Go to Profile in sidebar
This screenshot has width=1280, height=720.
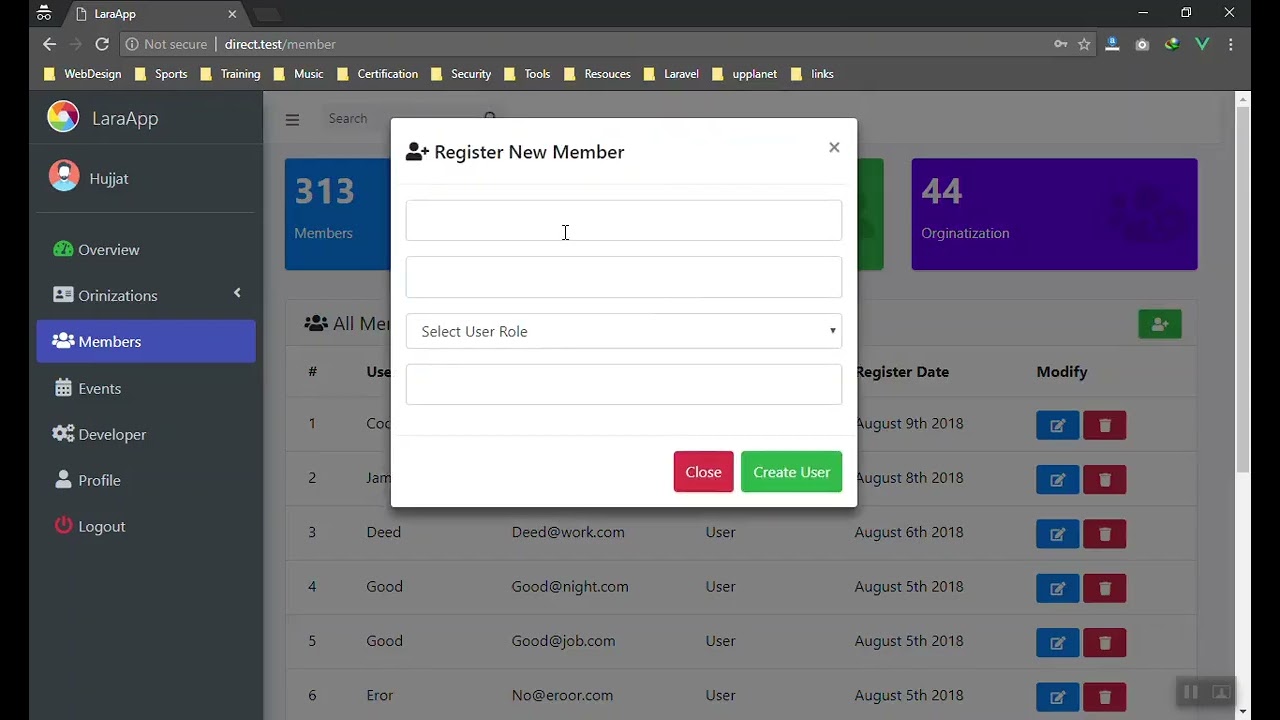click(x=146, y=480)
